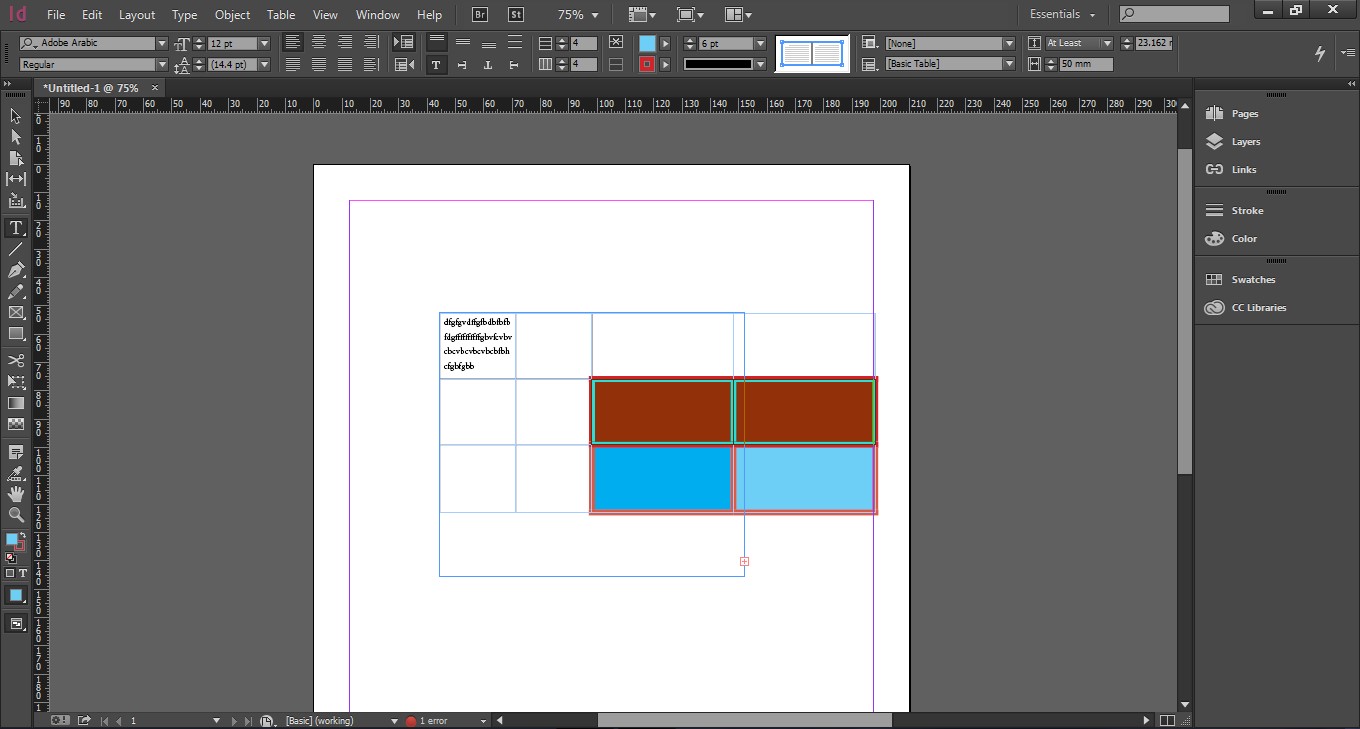This screenshot has width=1360, height=729.
Task: Select the Eyedropper tool
Action: (16, 473)
